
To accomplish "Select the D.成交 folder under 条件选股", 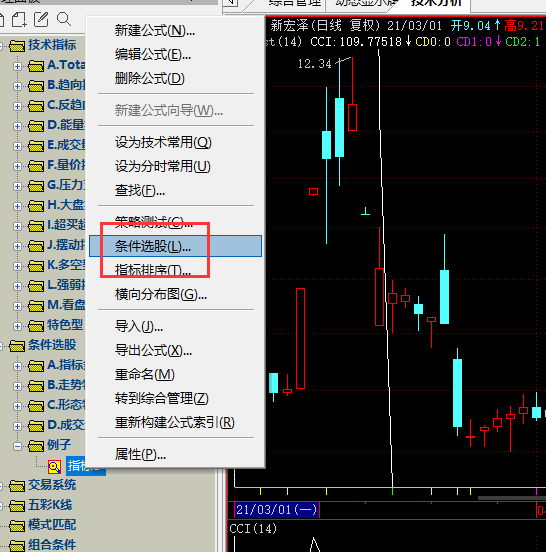I will (66, 425).
